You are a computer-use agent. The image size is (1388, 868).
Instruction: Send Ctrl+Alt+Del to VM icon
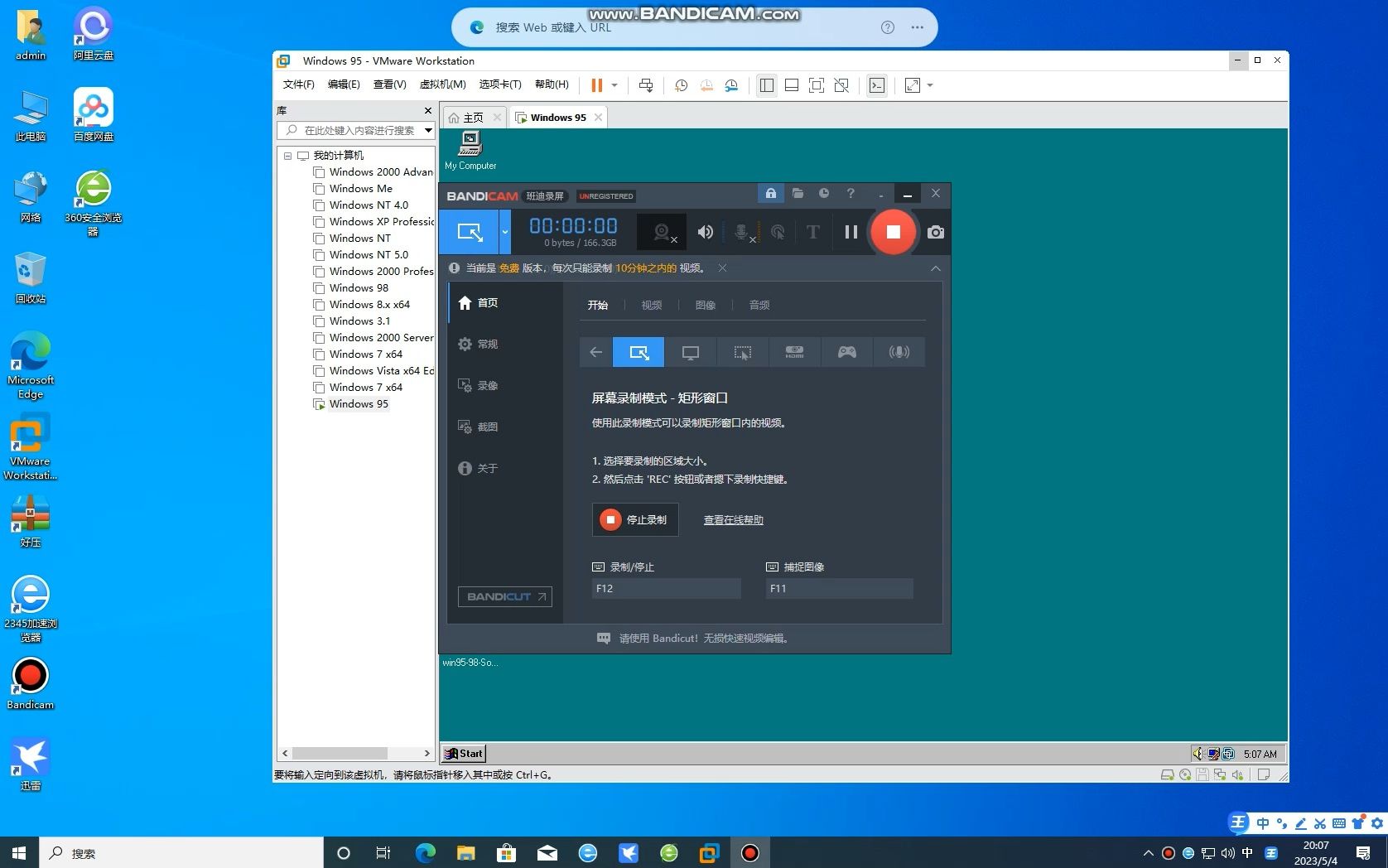pyautogui.click(x=646, y=85)
